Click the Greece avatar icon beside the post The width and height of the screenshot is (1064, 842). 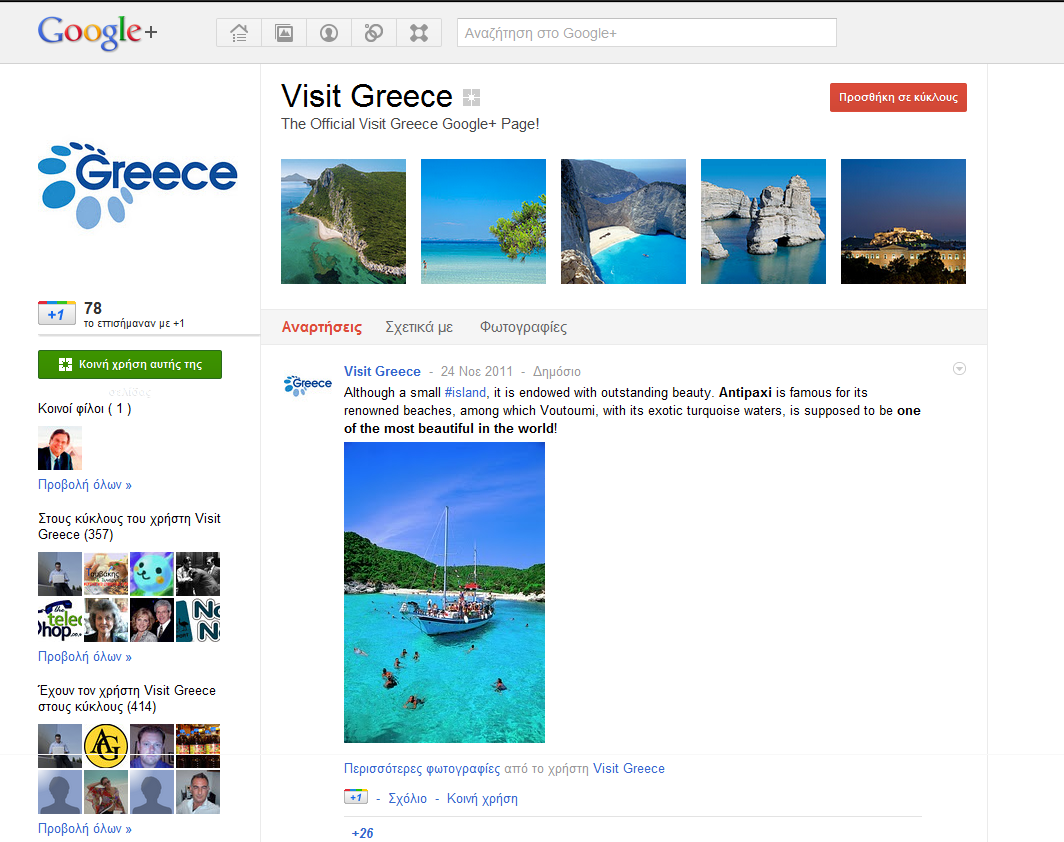tap(308, 384)
